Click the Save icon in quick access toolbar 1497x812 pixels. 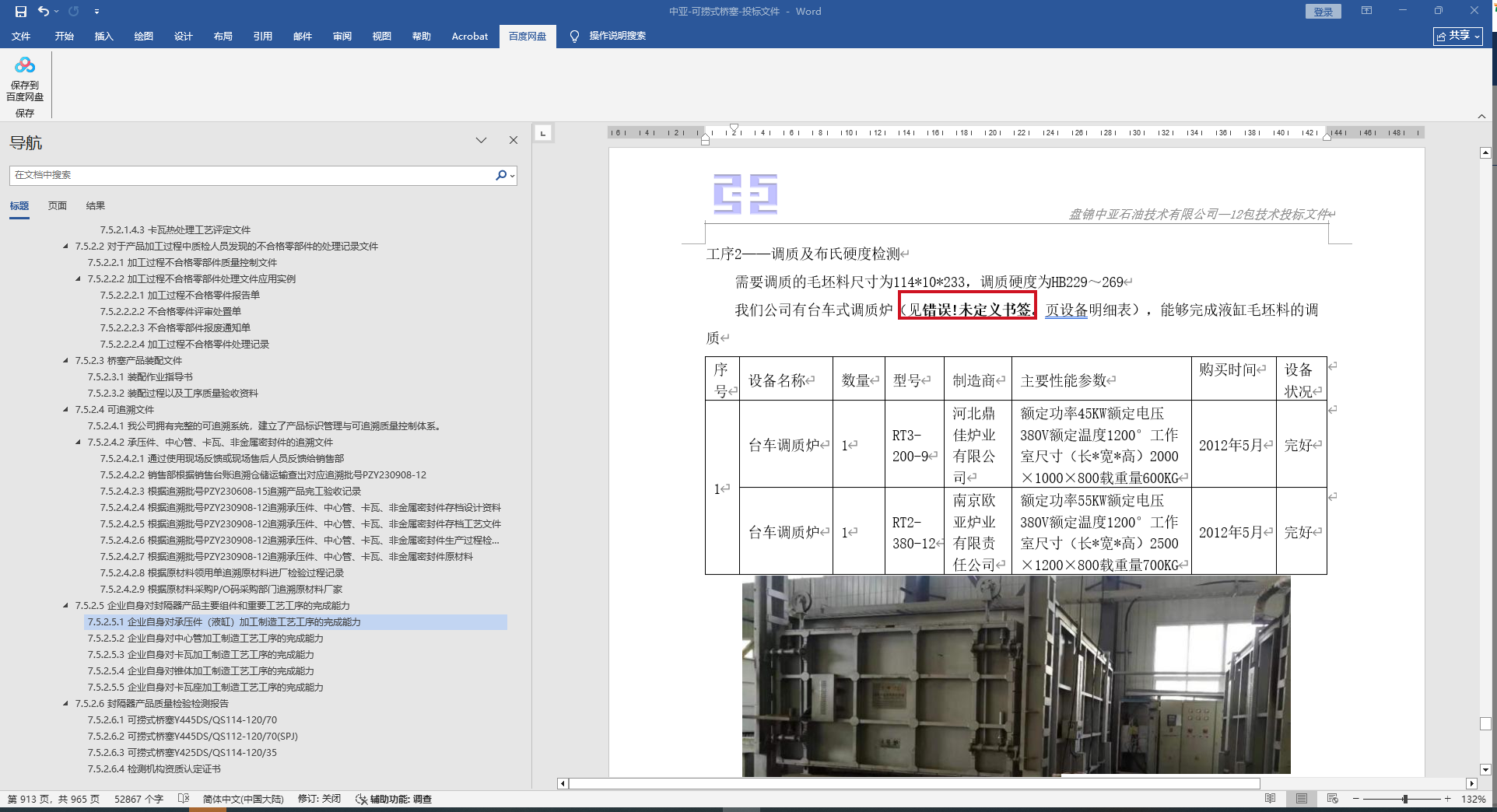point(21,12)
